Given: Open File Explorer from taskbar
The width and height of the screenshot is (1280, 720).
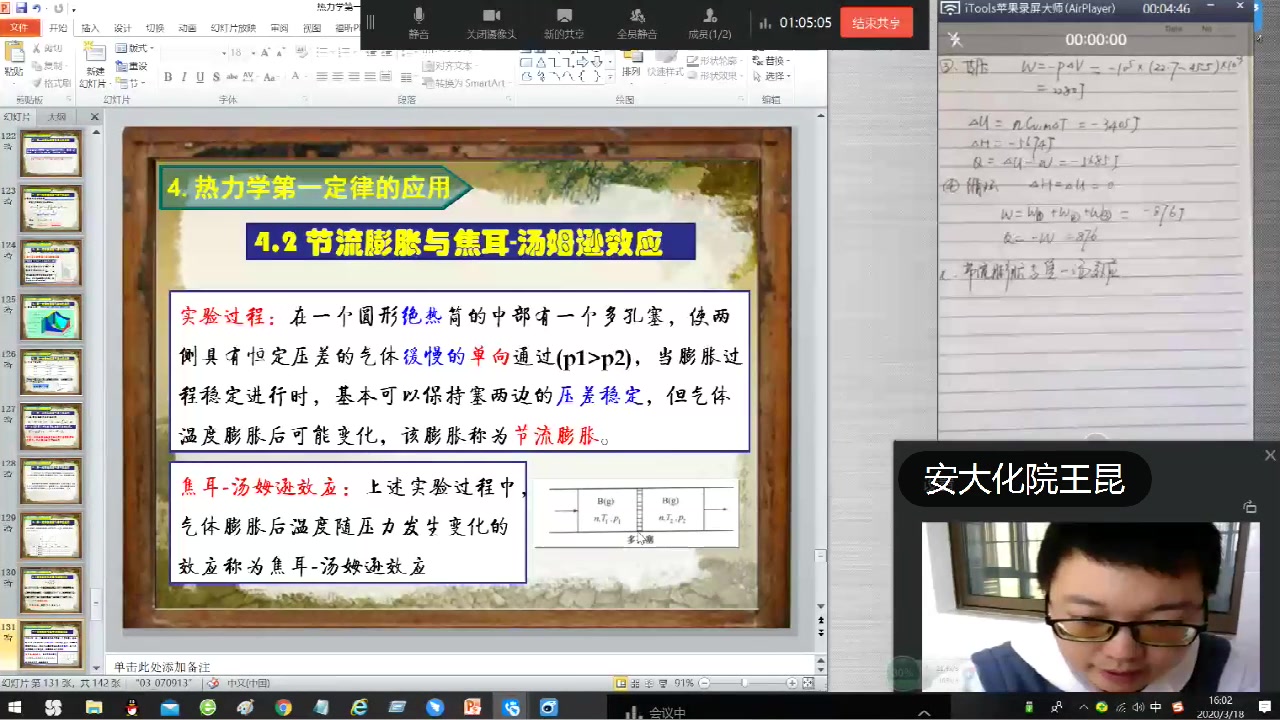Looking at the screenshot, I should click(93, 707).
